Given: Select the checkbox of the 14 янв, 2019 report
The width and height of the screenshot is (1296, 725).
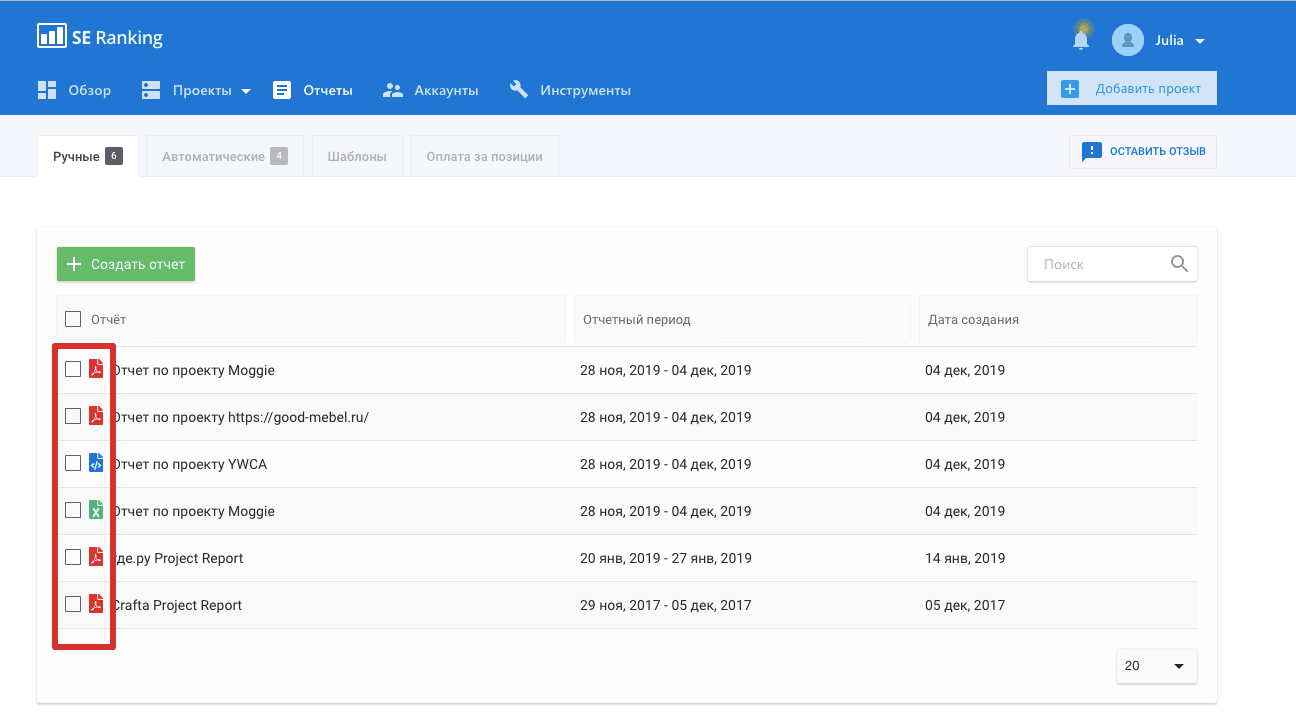Looking at the screenshot, I should coord(73,557).
